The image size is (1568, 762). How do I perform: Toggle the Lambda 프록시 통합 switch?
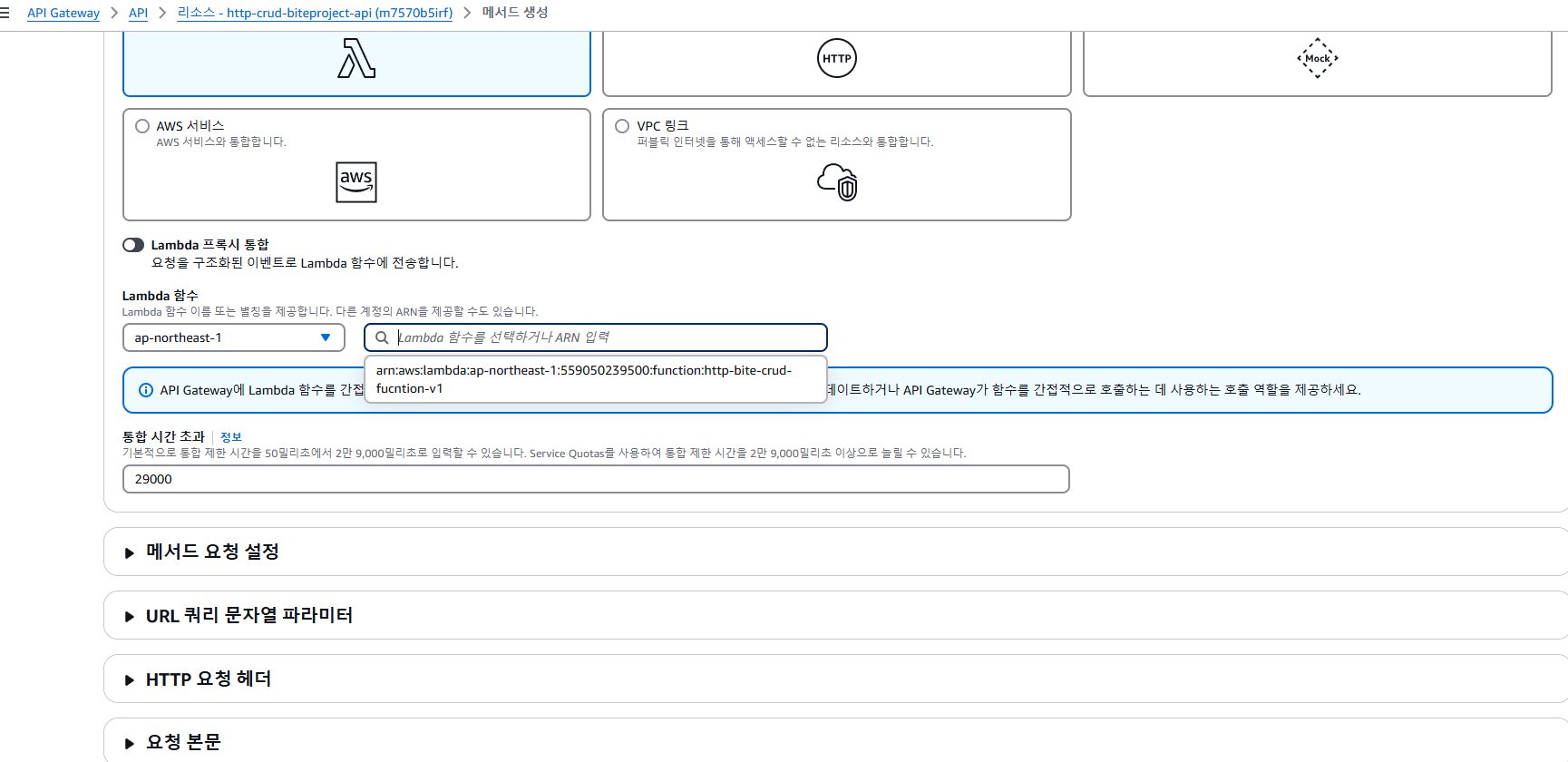tap(133, 245)
